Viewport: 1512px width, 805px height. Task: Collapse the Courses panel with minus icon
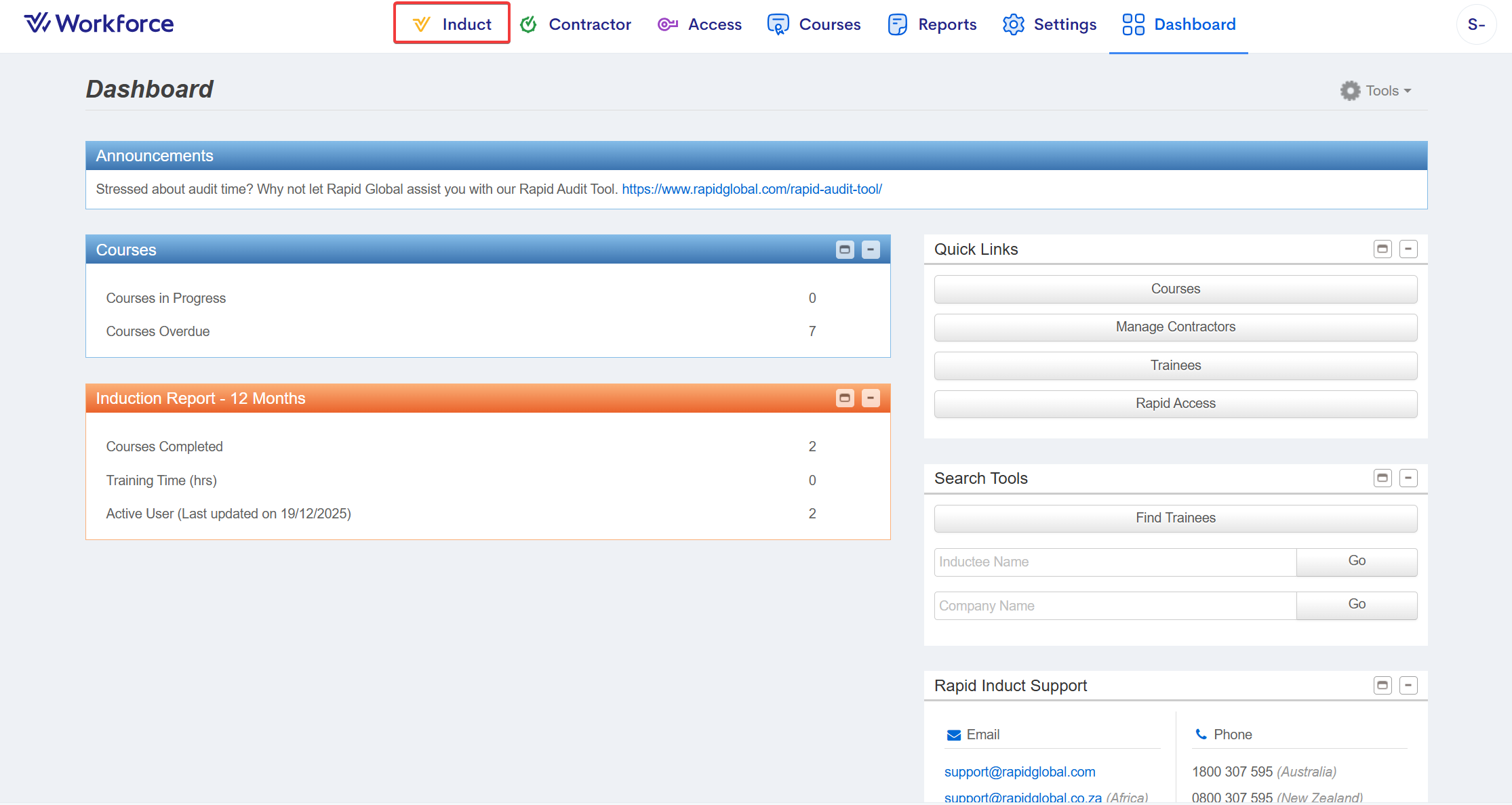(871, 250)
